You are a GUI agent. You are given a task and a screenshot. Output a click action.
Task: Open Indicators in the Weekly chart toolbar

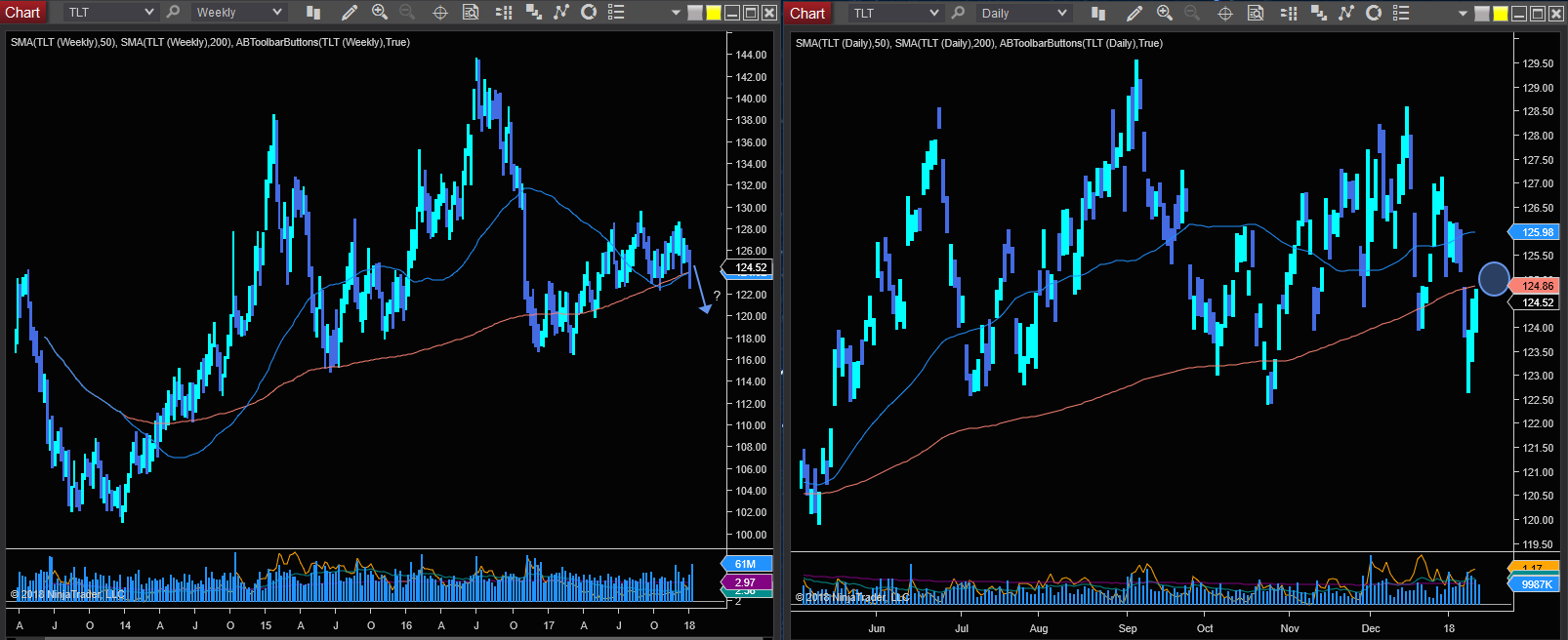(x=560, y=13)
